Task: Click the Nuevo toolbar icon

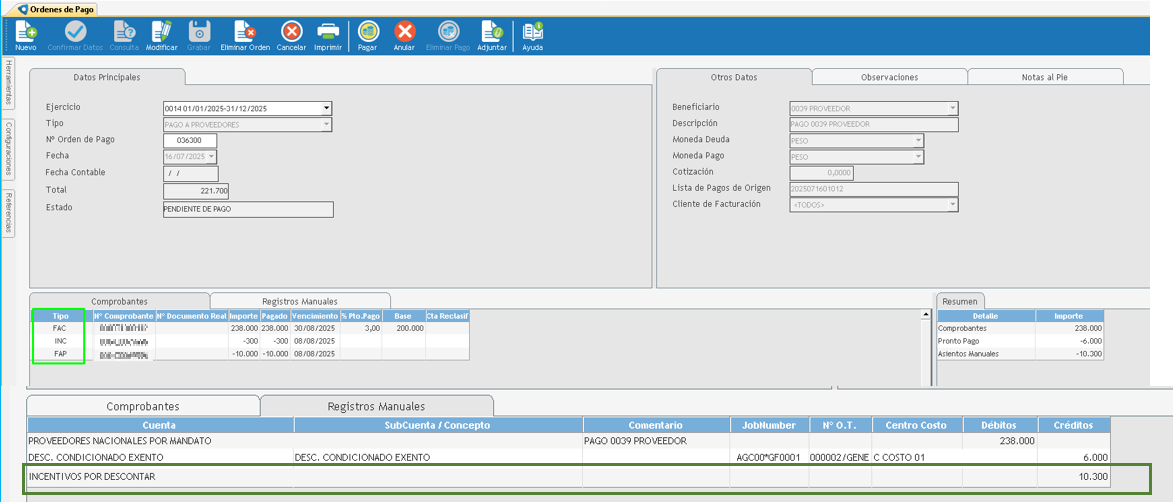Action: (25, 32)
